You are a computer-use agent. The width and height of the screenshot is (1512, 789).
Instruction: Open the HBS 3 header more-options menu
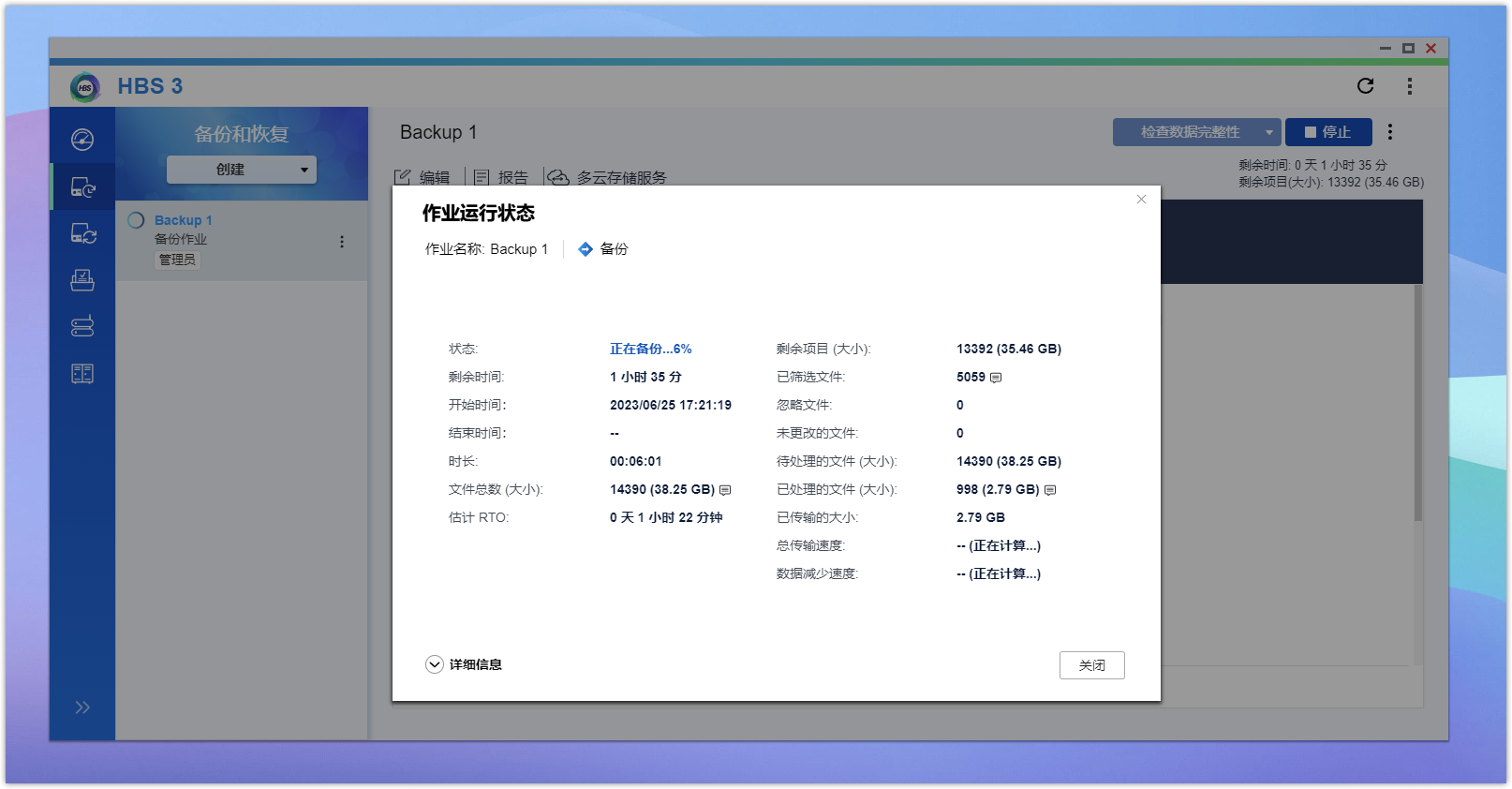[x=1409, y=86]
